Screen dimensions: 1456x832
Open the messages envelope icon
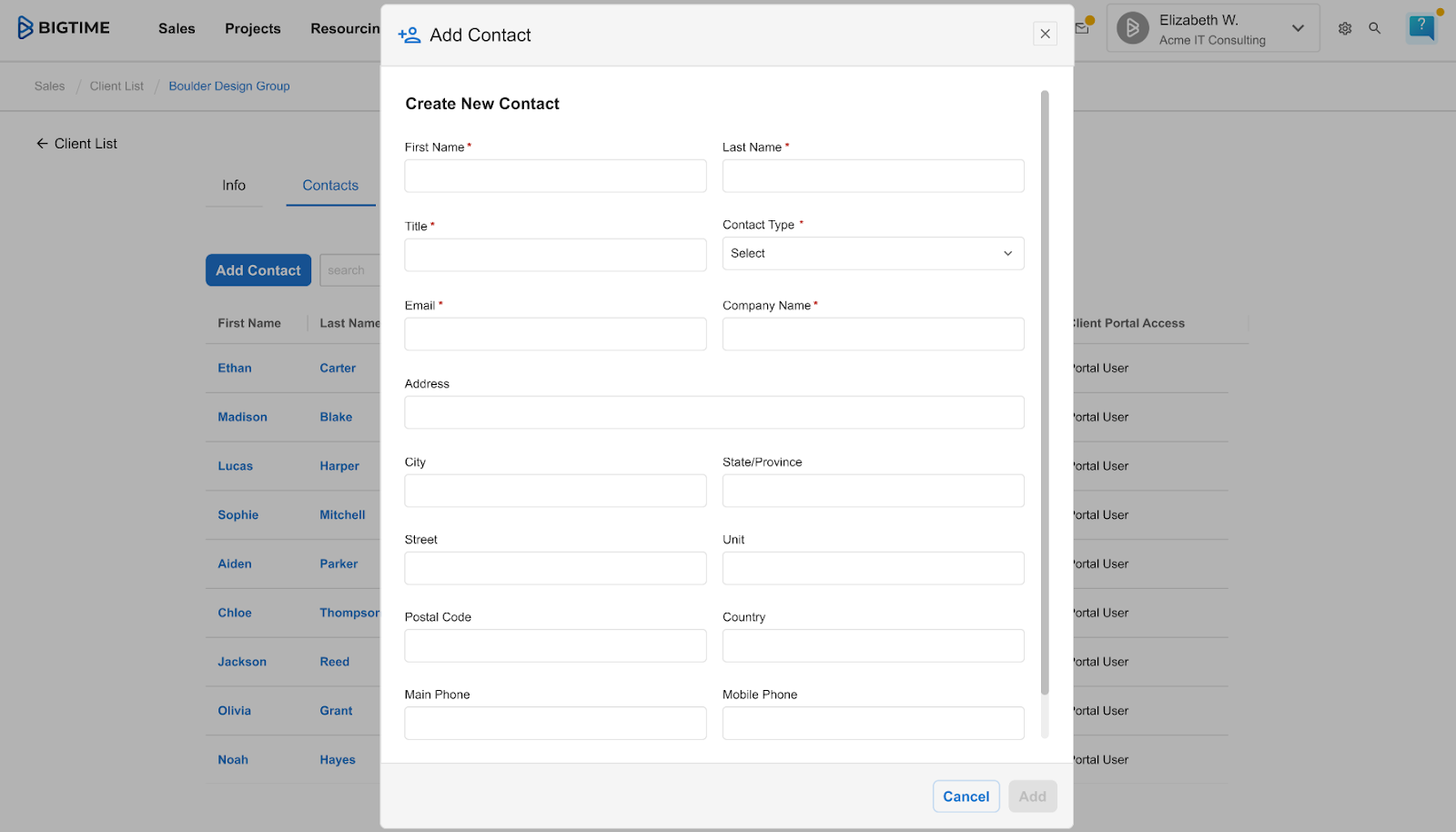coord(1081,27)
